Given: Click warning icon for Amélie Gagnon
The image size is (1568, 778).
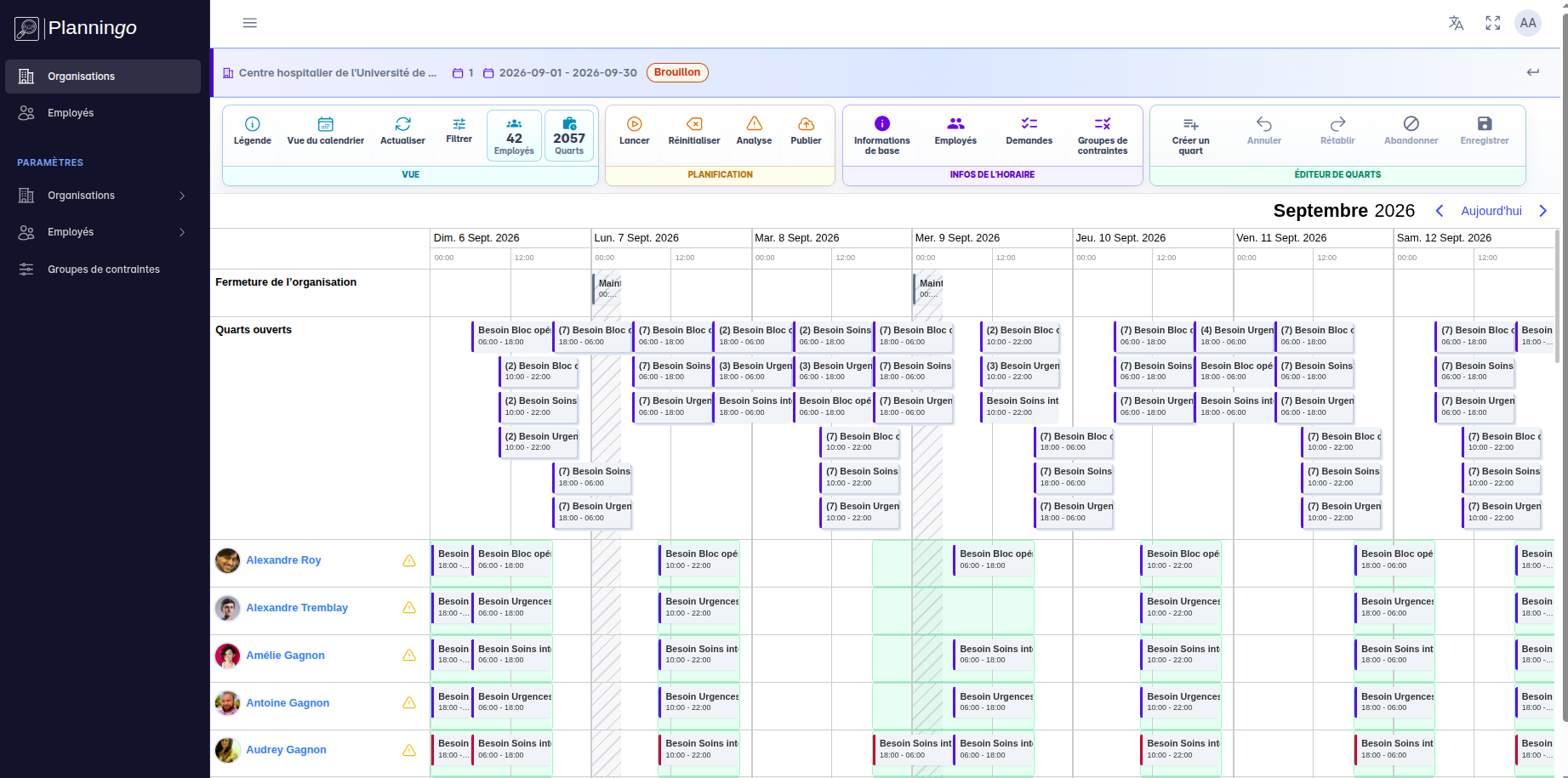Looking at the screenshot, I should click(x=409, y=656).
